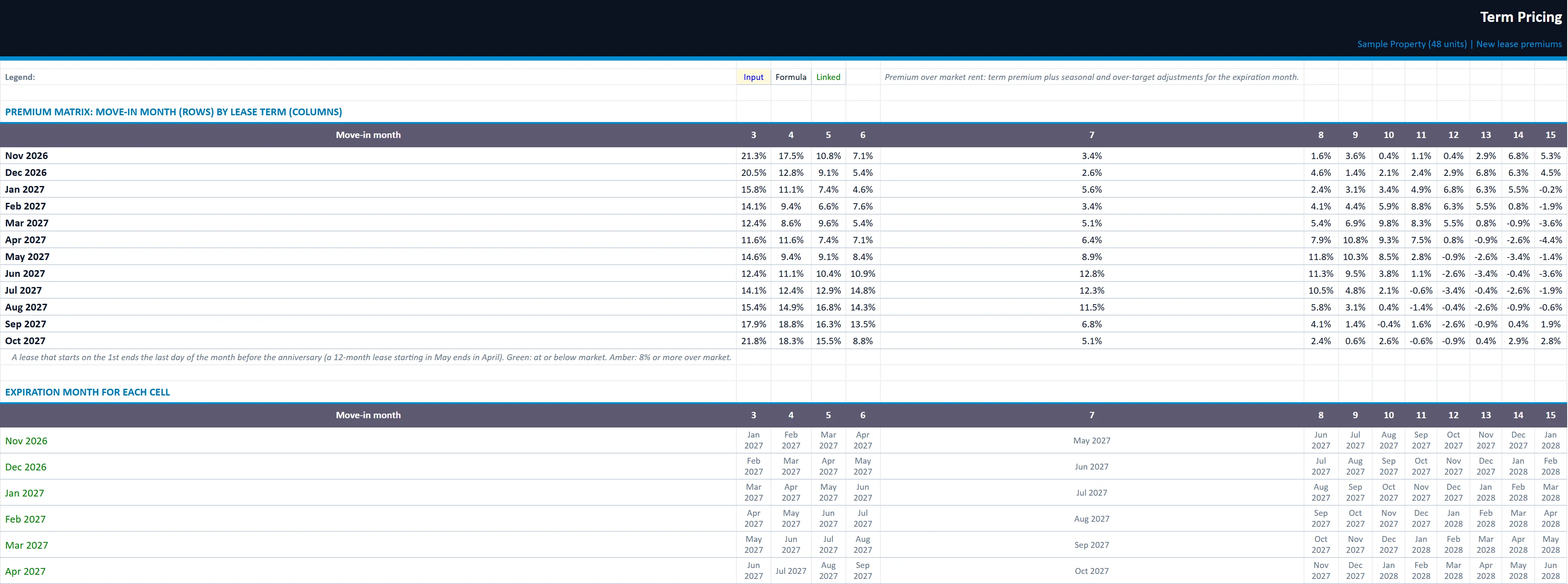The width and height of the screenshot is (1568, 584).
Task: Select Sep 2027 term 4 value 18.8%
Action: [x=791, y=324]
